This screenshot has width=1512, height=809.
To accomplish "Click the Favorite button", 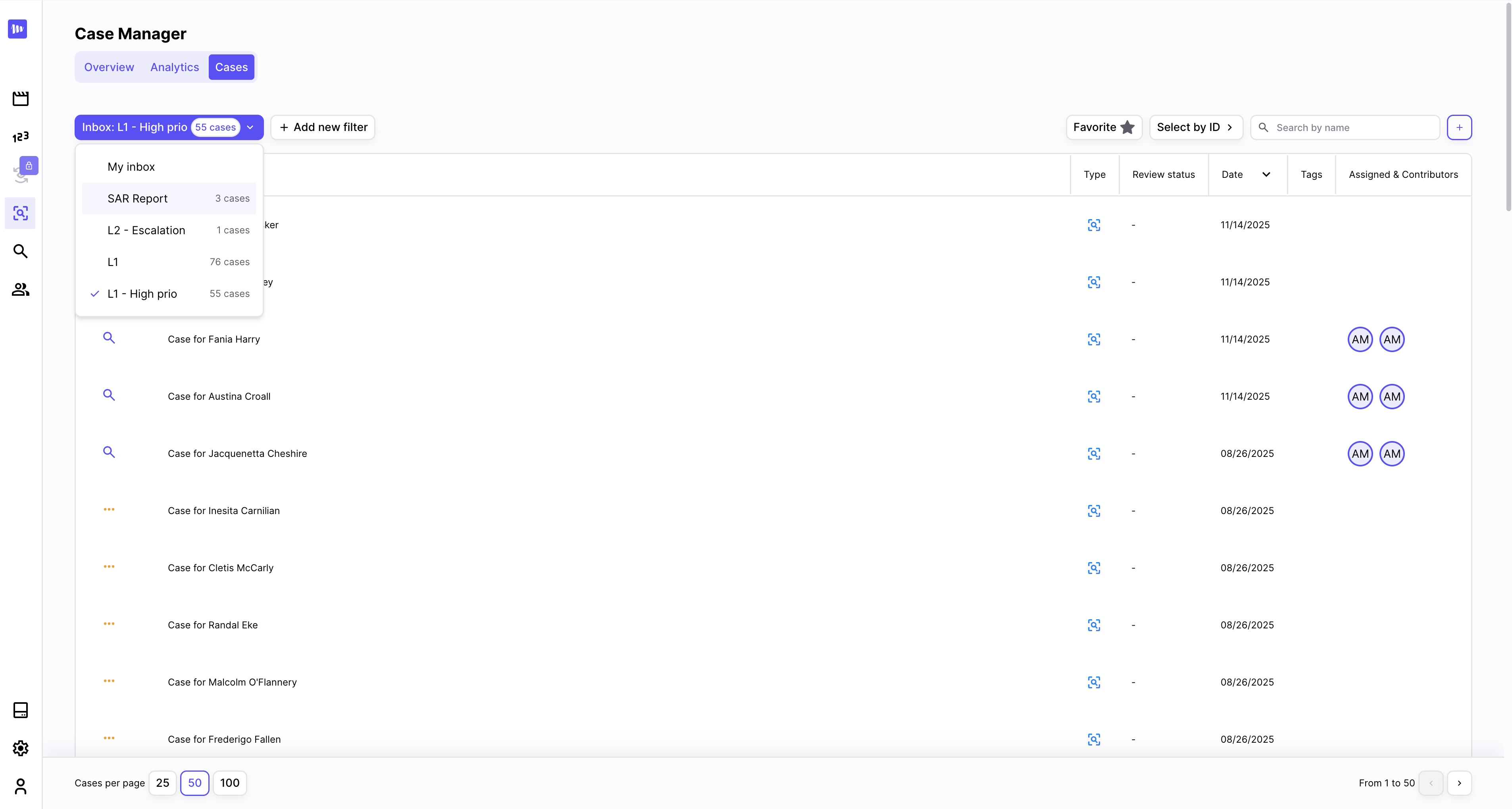I will pos(1104,127).
